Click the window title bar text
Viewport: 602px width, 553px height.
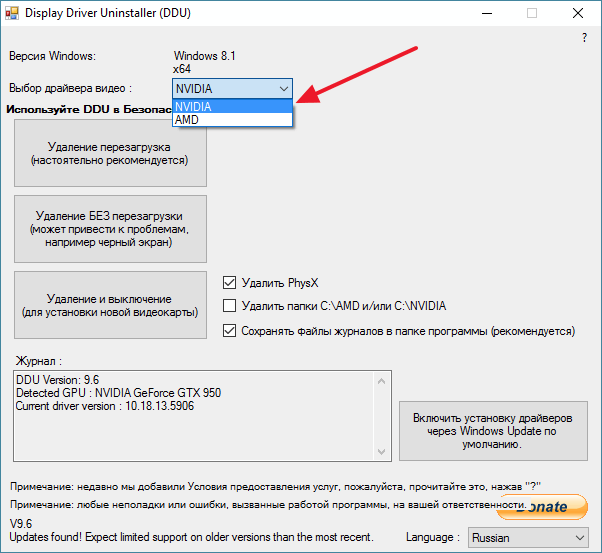(107, 13)
